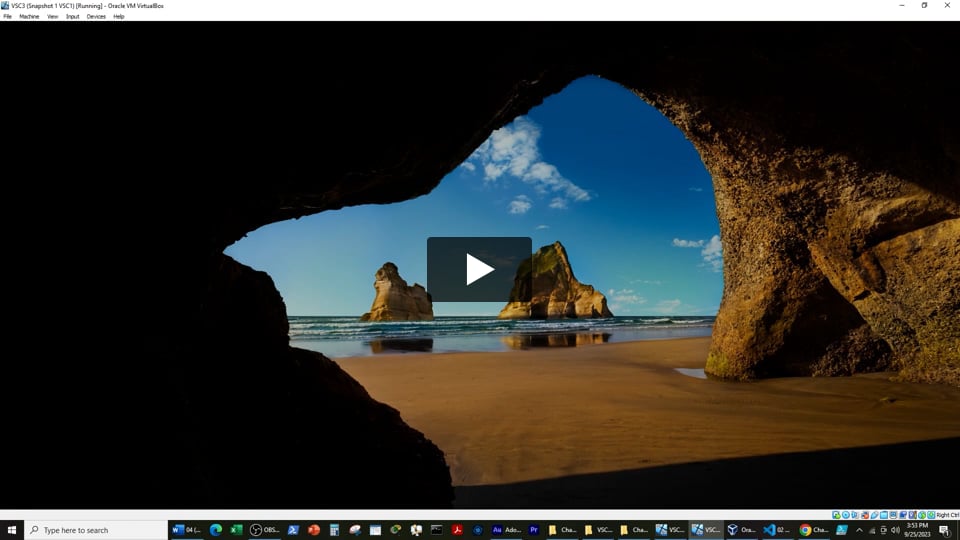Open the clock showing 3:53 PM
Screen dimensions: 960x540
coord(917,530)
